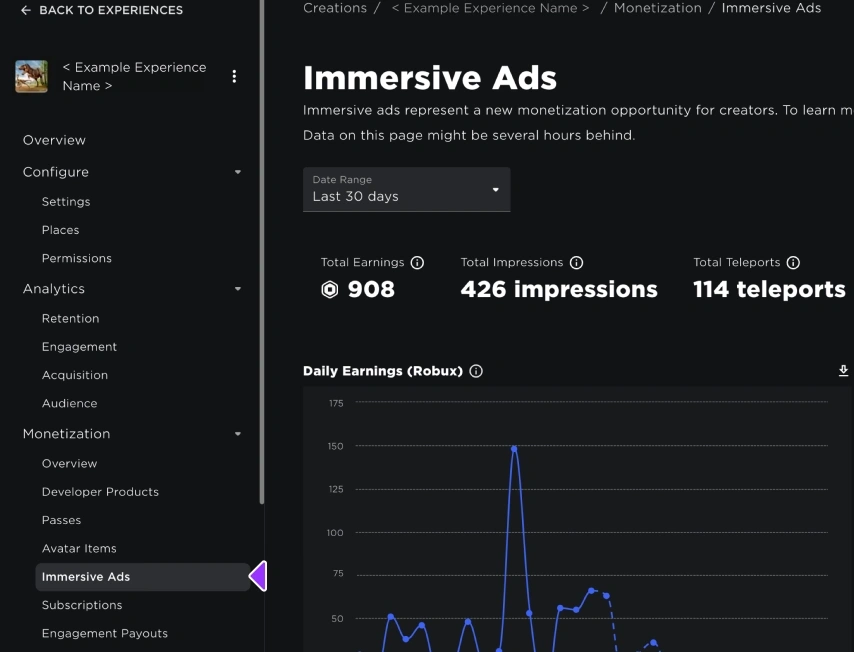Viewport: 854px width, 652px height.
Task: Click the 114 teleports value
Action: coord(769,289)
